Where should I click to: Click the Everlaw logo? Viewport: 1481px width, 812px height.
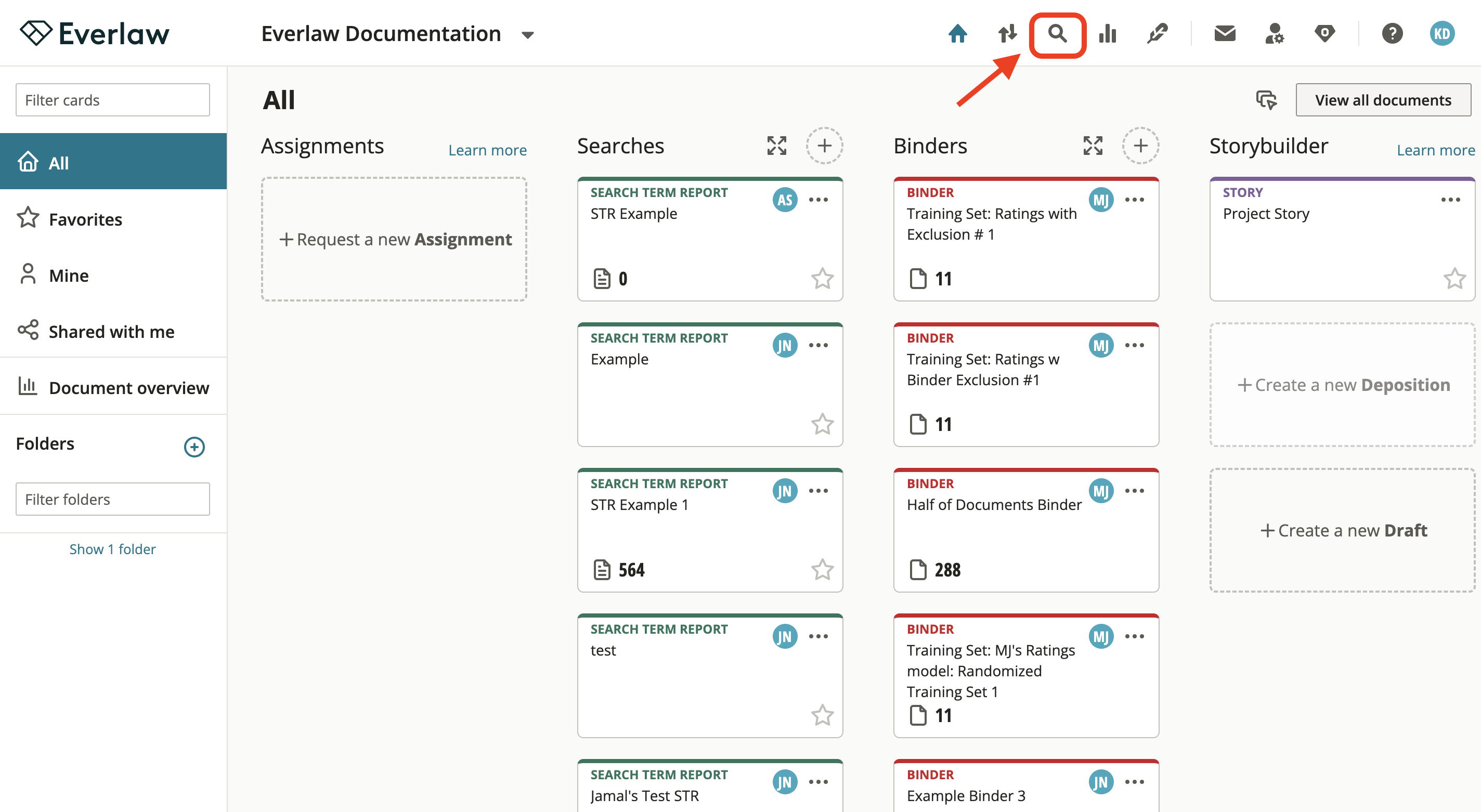[94, 33]
